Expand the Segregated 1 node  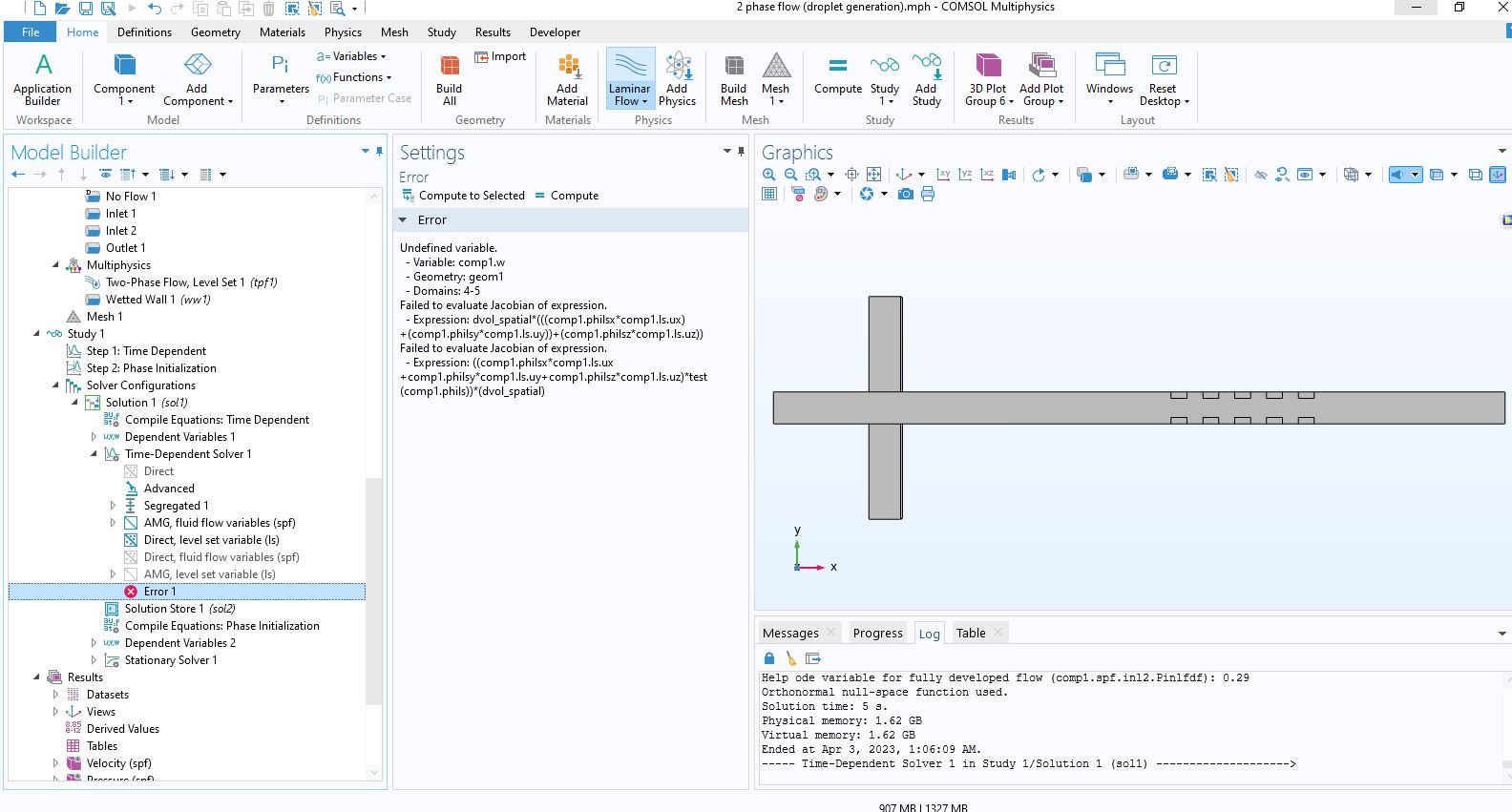pos(113,506)
